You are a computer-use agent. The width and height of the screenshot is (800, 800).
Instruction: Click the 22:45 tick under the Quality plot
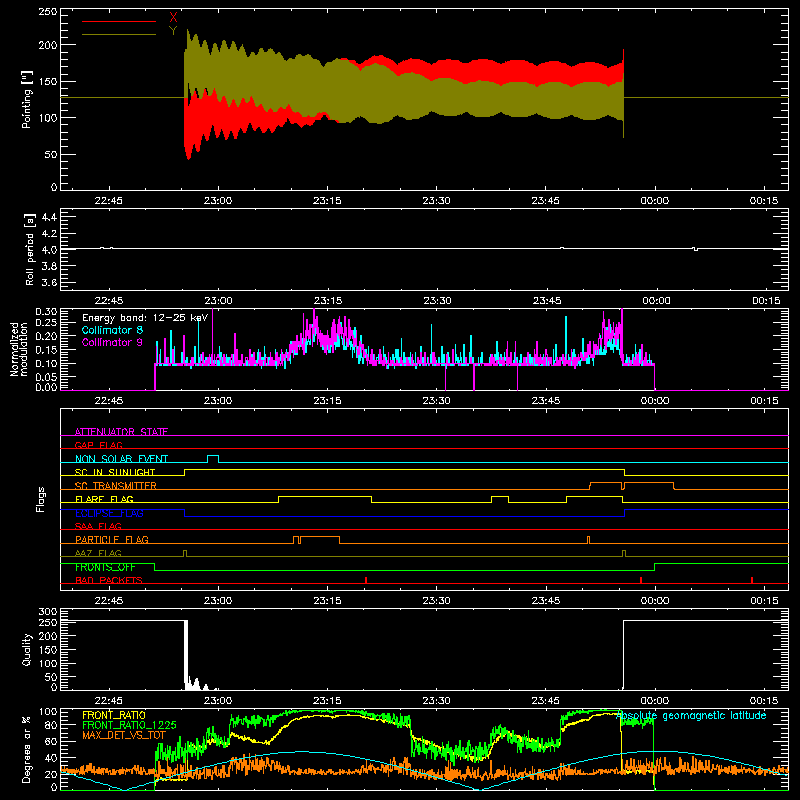coord(109,701)
